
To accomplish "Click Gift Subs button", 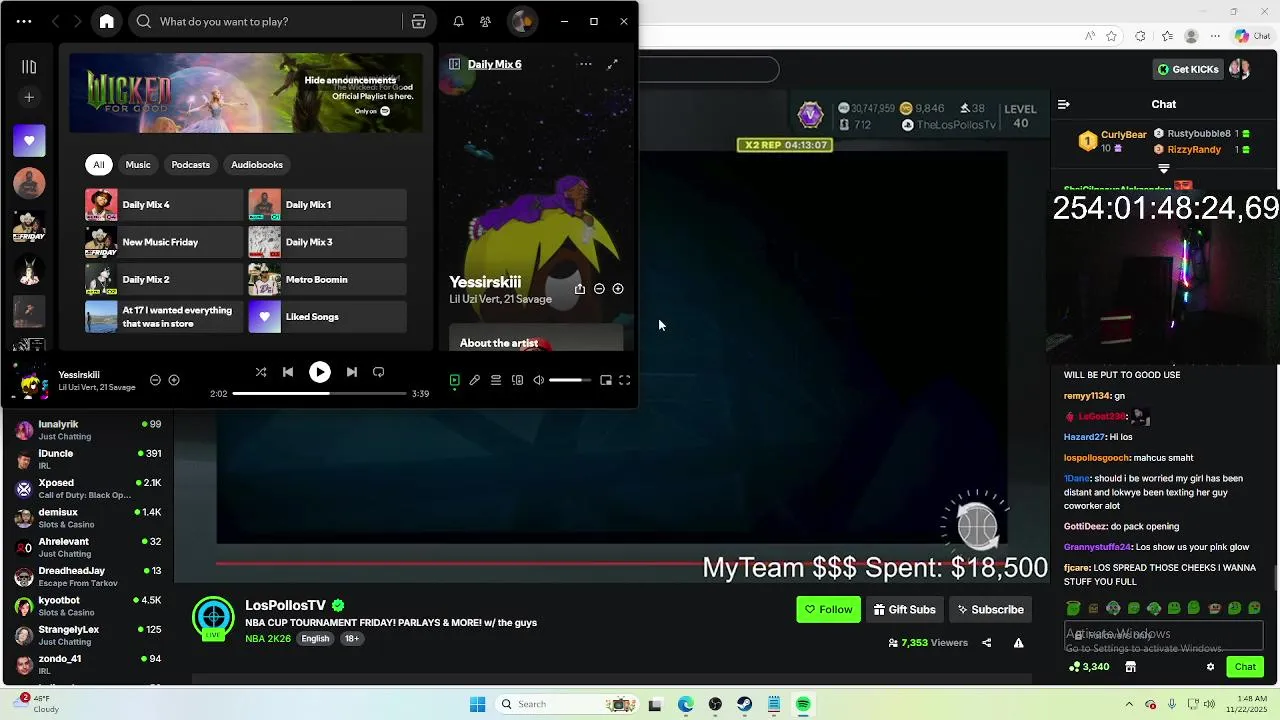I will click(905, 609).
